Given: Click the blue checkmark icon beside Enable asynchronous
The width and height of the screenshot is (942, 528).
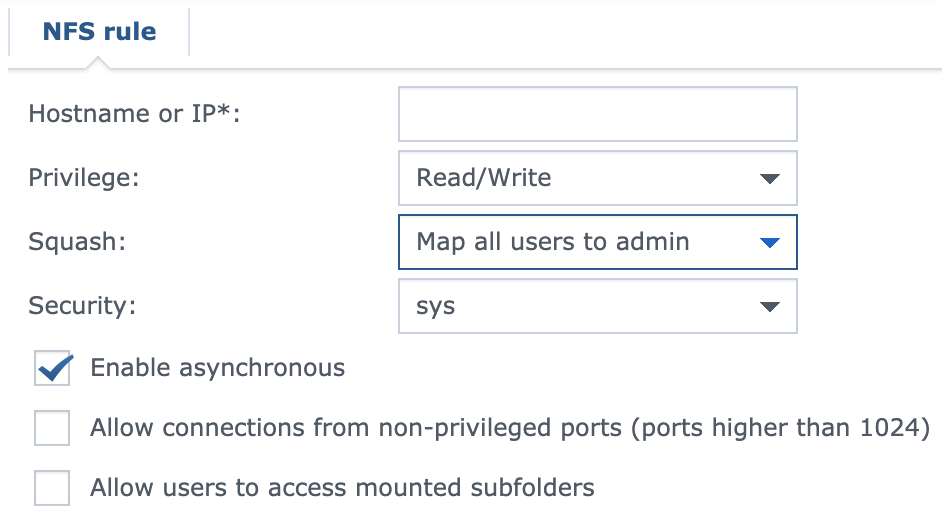Looking at the screenshot, I should (x=54, y=366).
